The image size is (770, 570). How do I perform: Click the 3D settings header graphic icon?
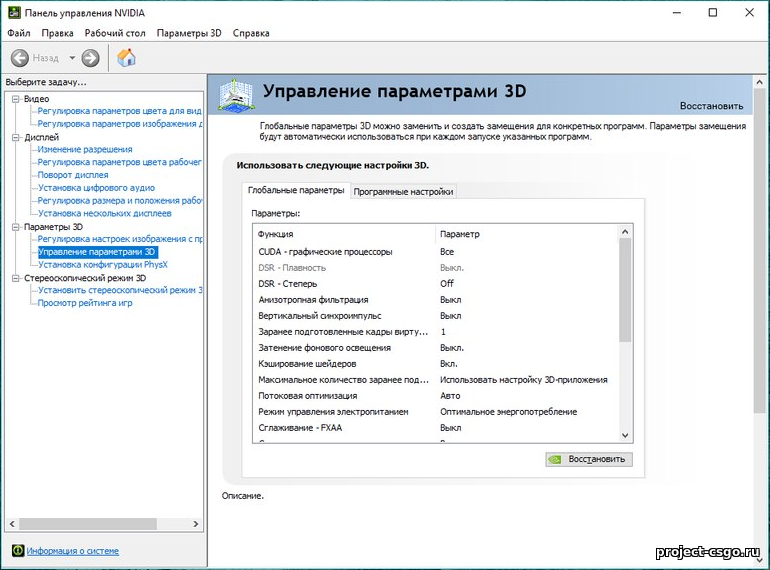coord(236,94)
